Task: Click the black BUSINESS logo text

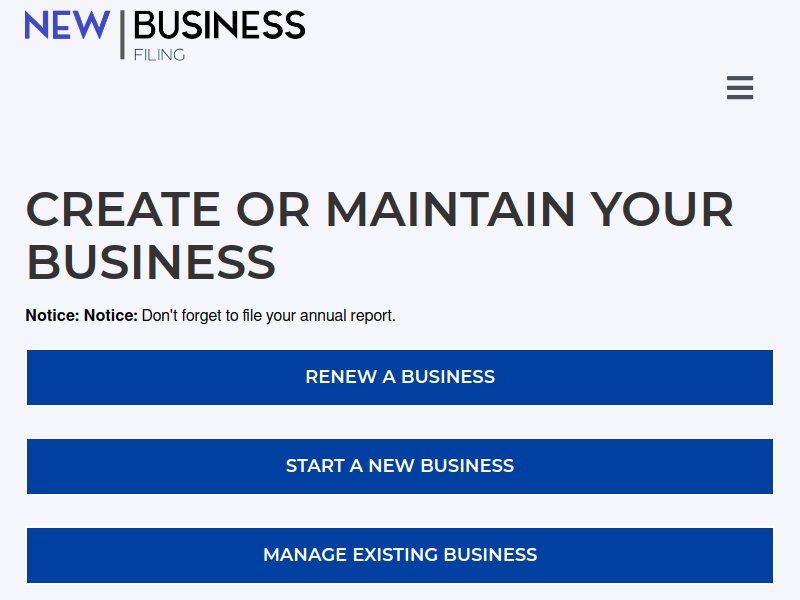Action: tap(219, 25)
